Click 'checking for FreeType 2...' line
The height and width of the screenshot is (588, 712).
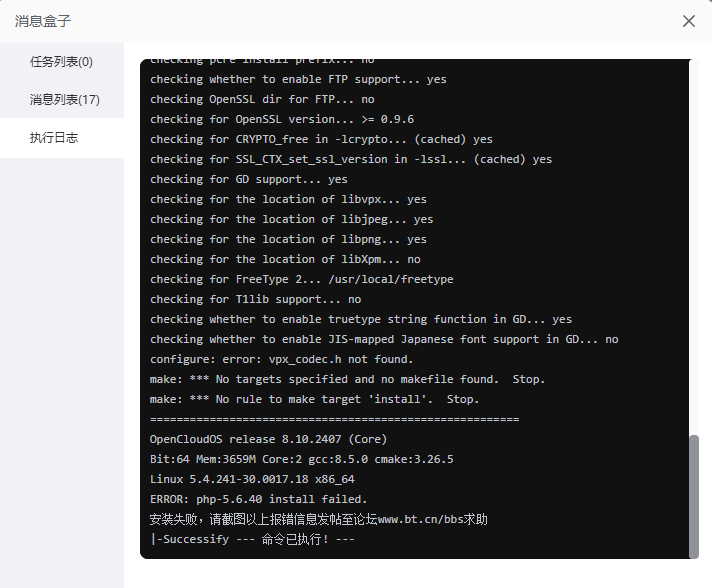pos(302,279)
